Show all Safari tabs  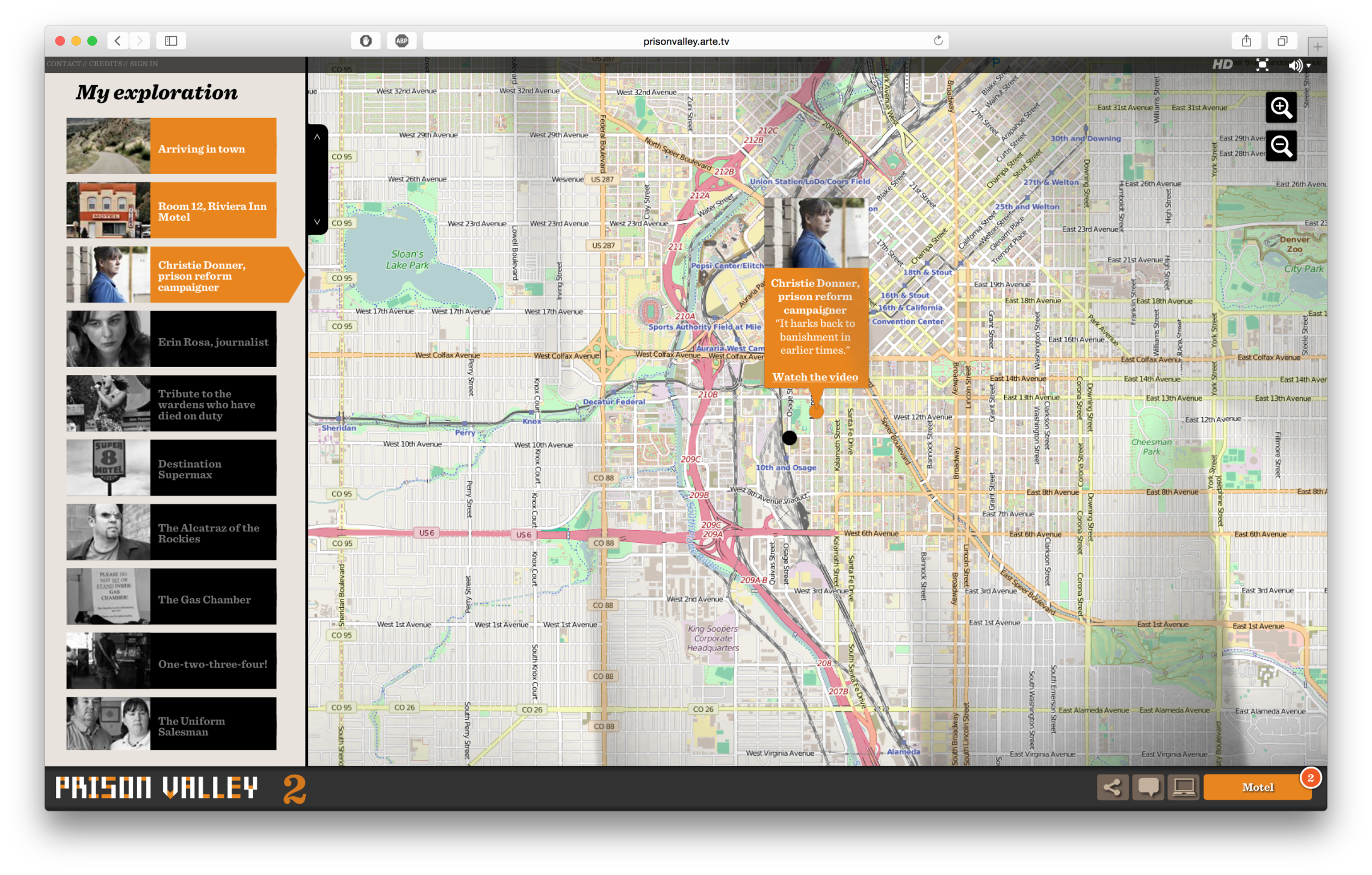click(x=1282, y=41)
